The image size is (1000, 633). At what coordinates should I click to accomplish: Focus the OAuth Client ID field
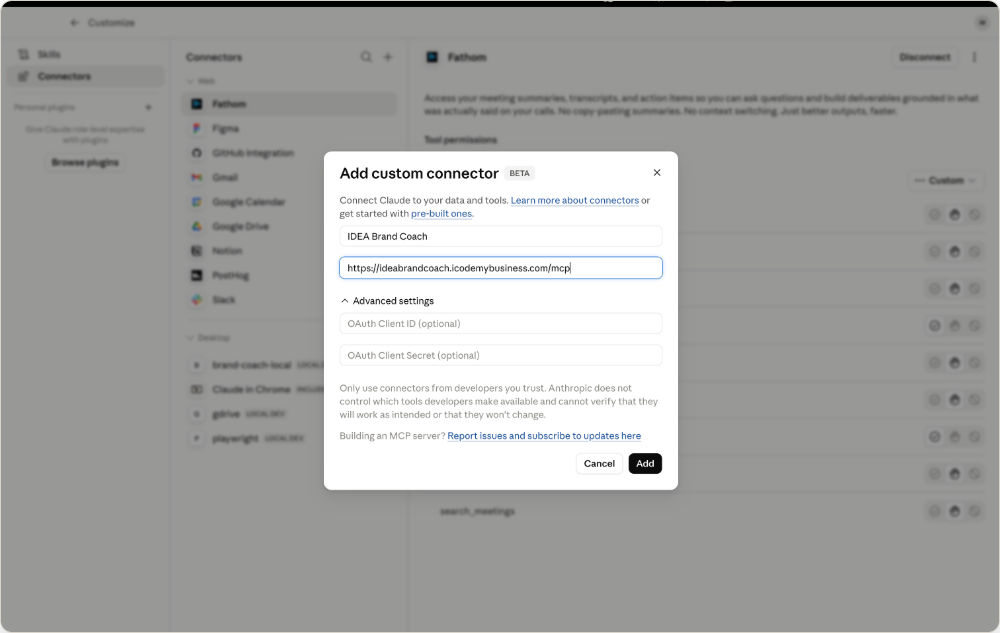click(x=501, y=324)
